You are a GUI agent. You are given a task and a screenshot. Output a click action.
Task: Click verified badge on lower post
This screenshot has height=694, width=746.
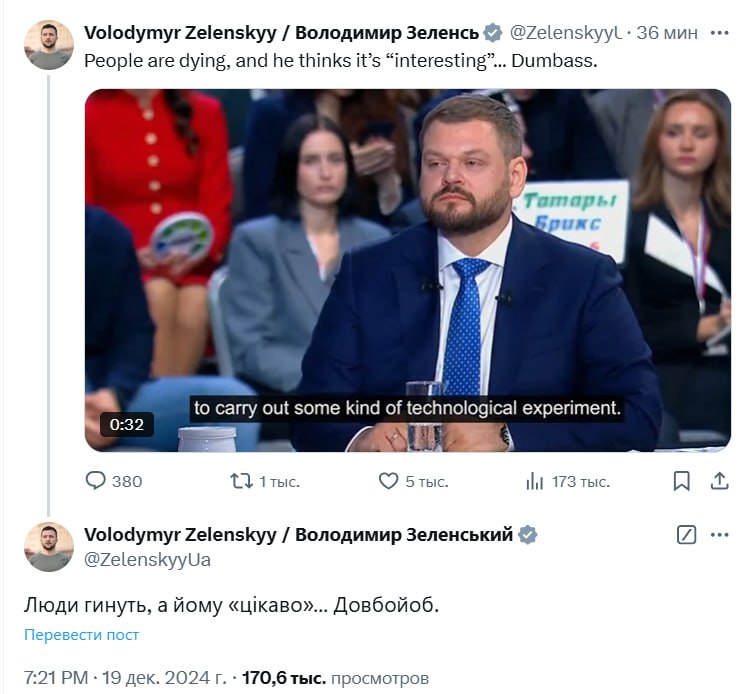[x=528, y=535]
